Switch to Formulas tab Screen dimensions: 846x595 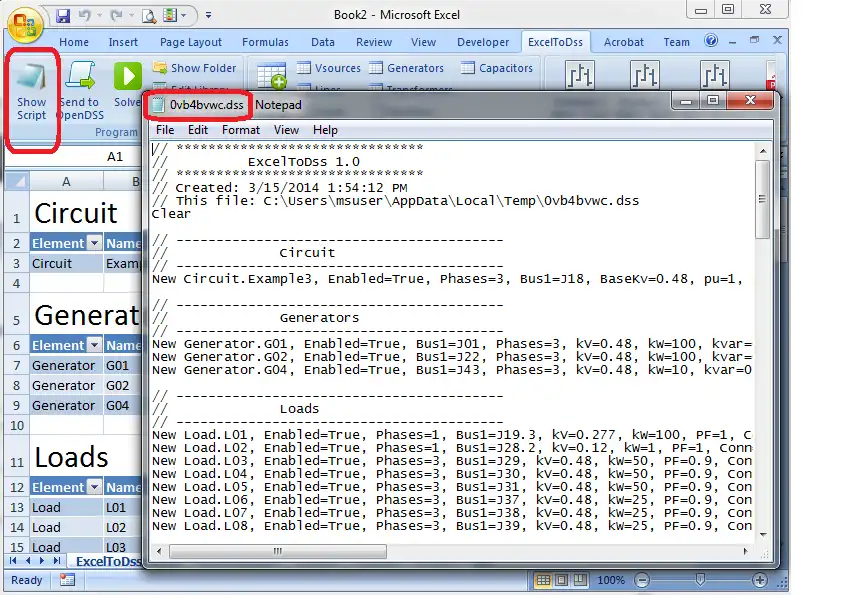(x=265, y=42)
